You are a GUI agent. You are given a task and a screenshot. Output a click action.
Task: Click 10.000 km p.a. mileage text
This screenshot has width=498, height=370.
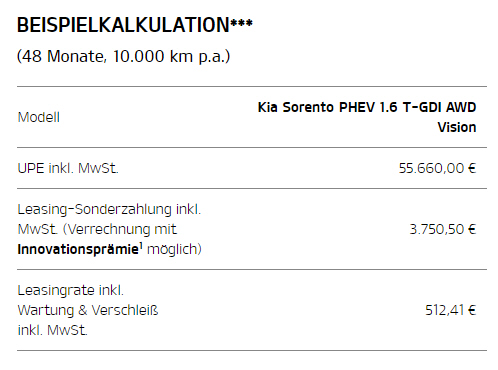tap(171, 56)
